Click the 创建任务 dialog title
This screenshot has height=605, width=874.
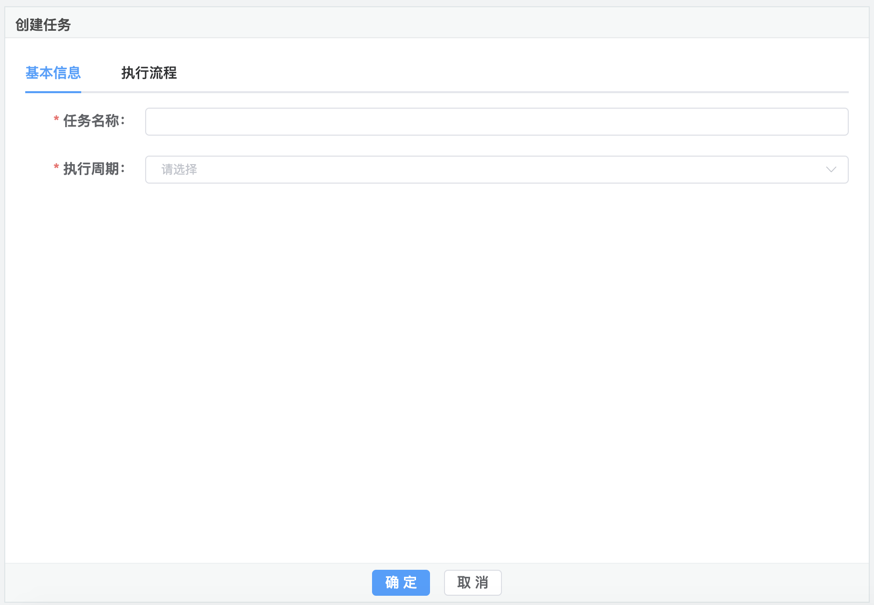point(43,25)
